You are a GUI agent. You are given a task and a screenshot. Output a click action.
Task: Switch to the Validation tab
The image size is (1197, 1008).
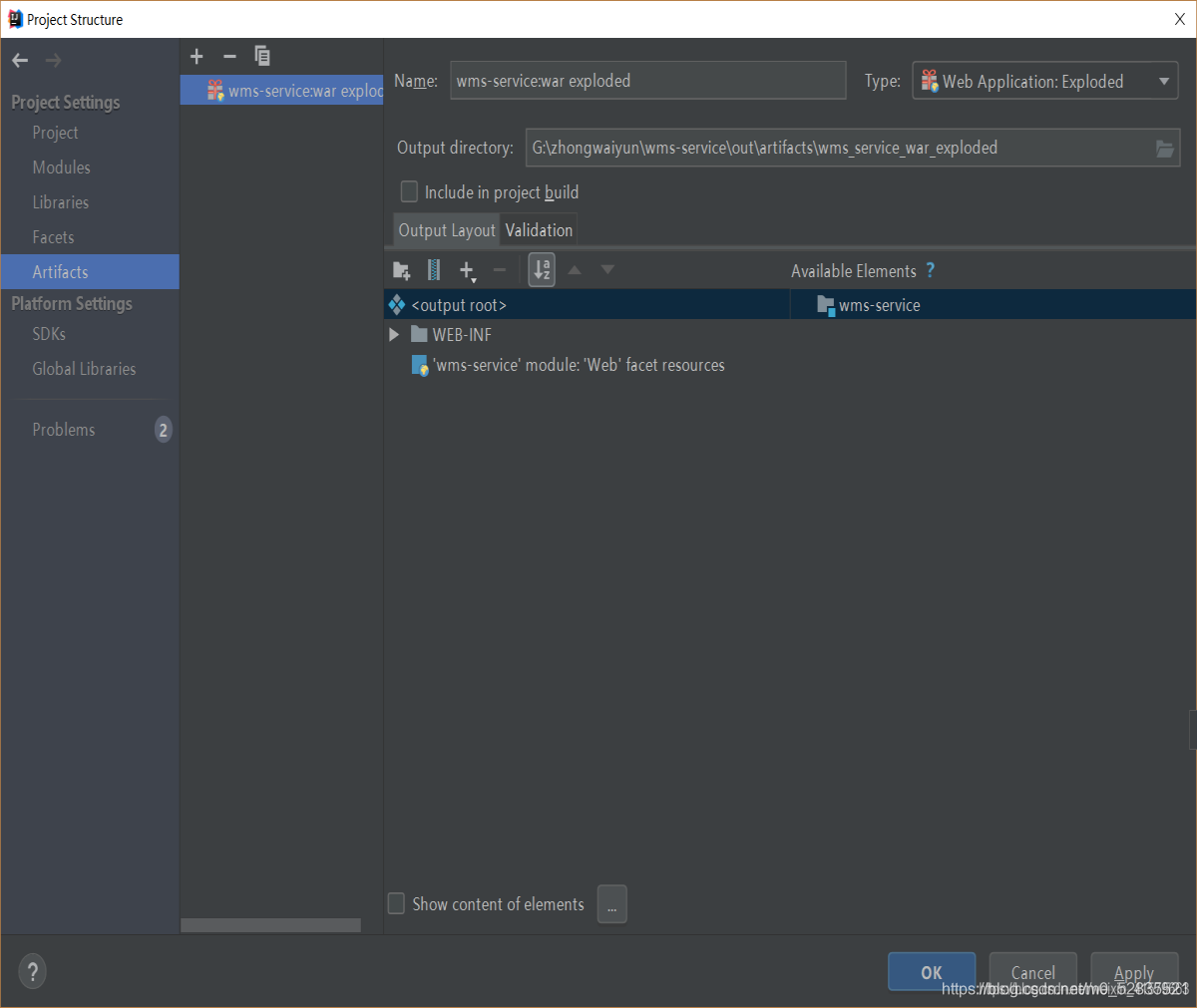[x=539, y=230]
